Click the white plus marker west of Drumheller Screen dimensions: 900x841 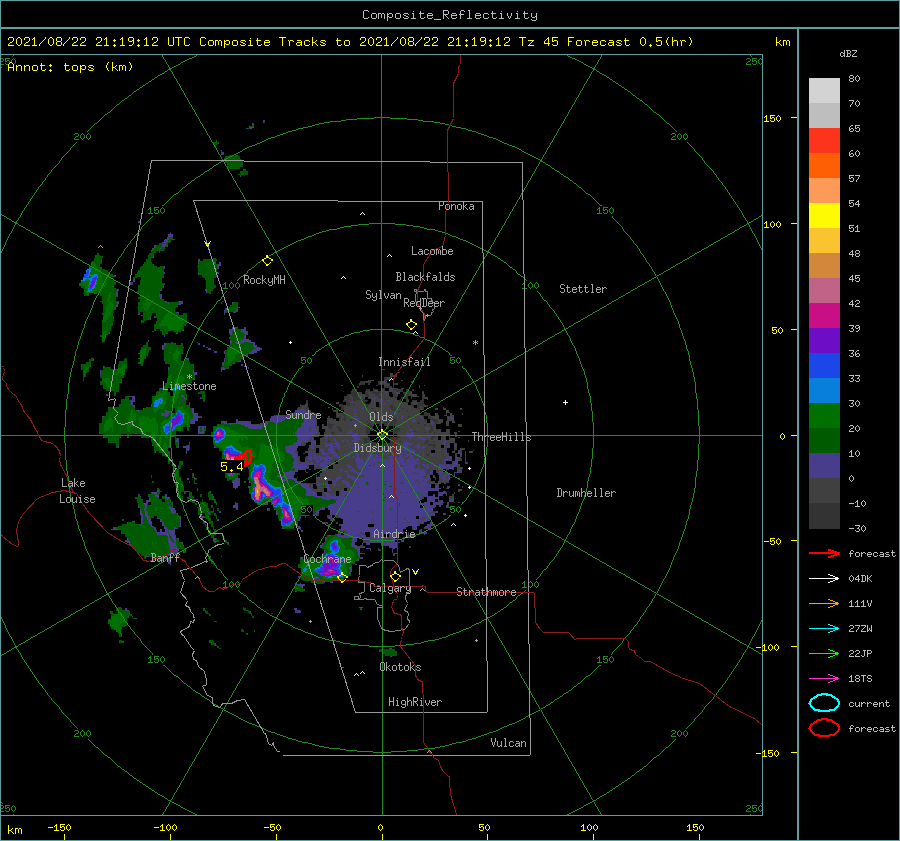565,402
